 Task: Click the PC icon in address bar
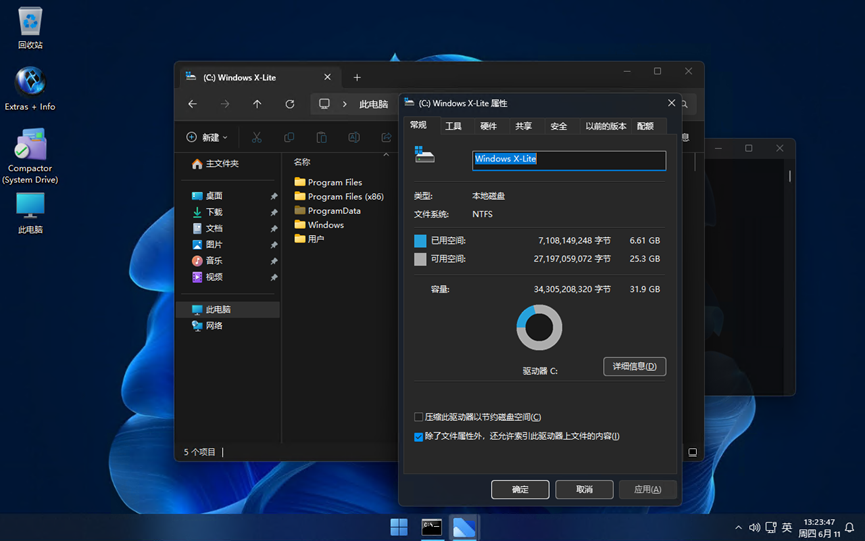(324, 104)
